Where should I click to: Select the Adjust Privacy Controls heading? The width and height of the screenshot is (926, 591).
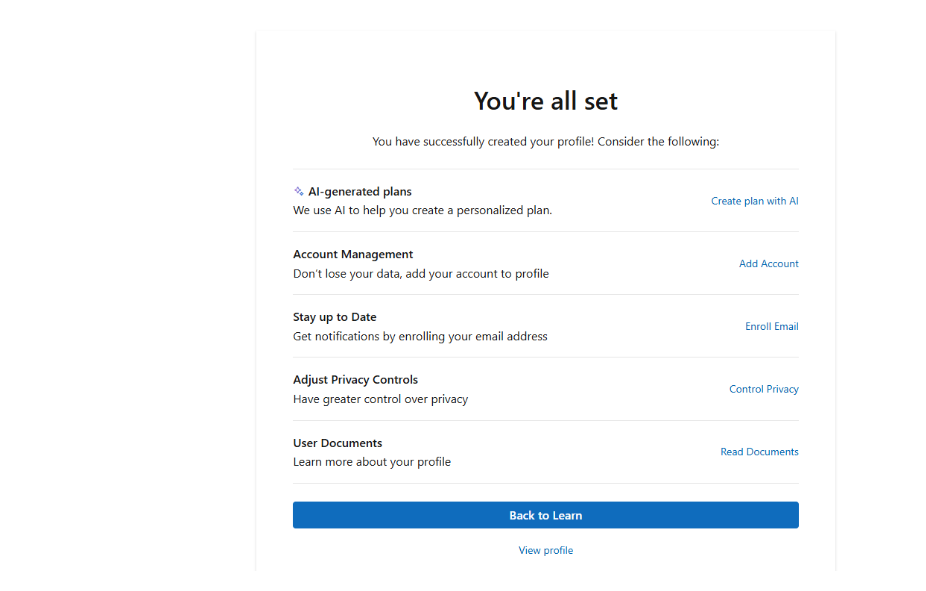pos(356,380)
